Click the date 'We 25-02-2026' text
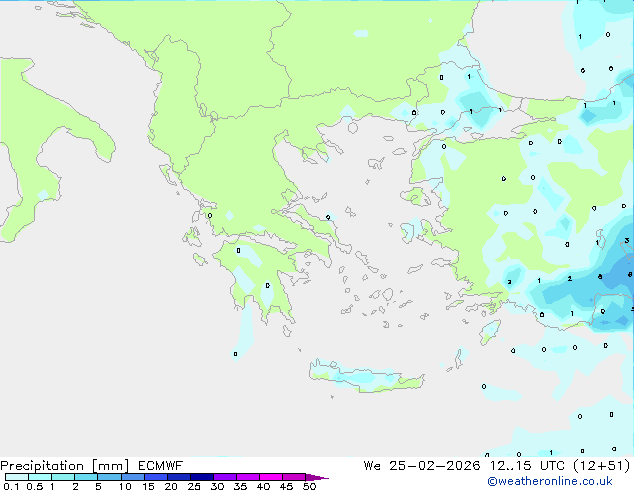This screenshot has width=634, height=490. coord(422,466)
